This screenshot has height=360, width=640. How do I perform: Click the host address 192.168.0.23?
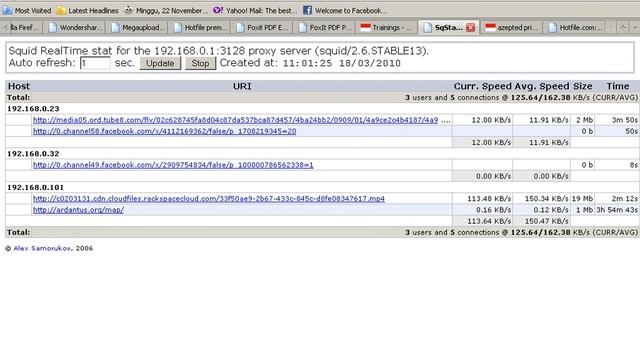pos(33,109)
